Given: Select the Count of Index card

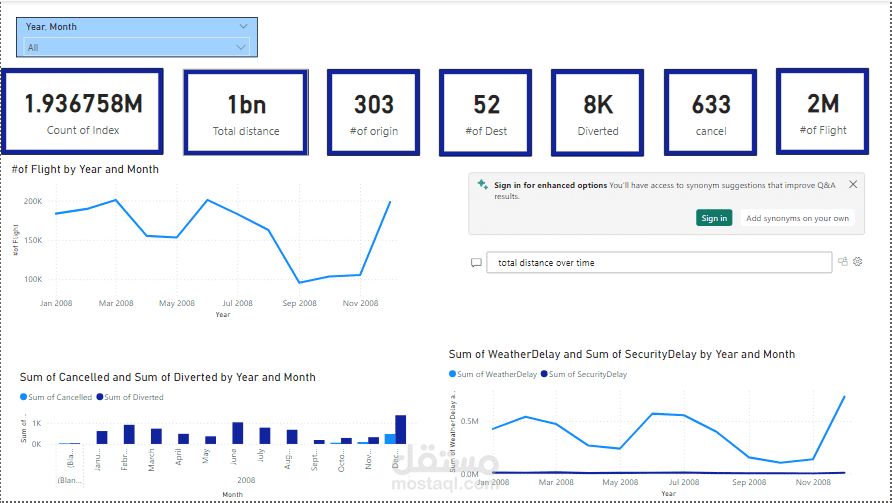Looking at the screenshot, I should click(82, 112).
